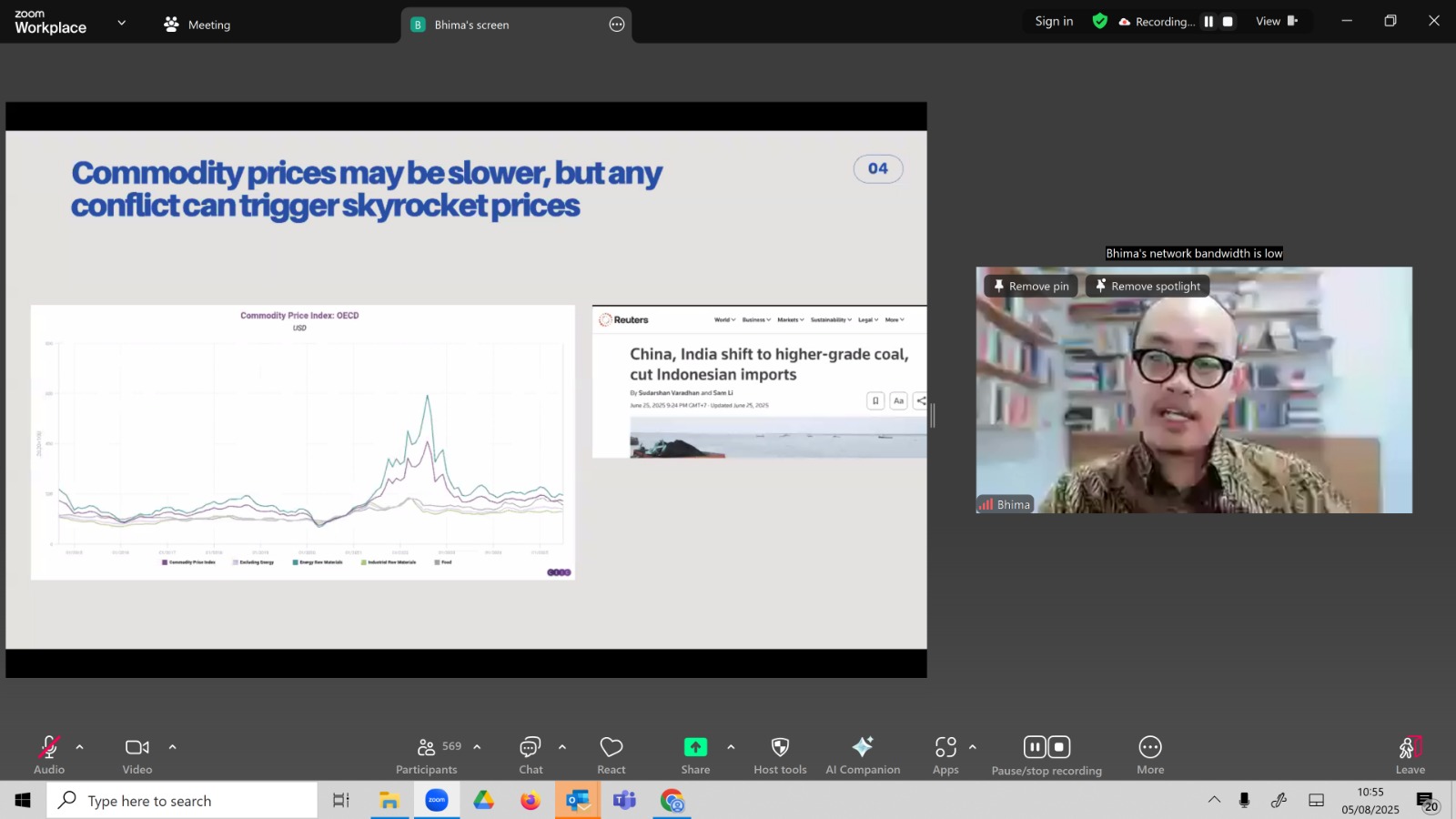Expand the Audio options arrow
Image resolution: width=1456 pixels, height=819 pixels.
tap(79, 747)
